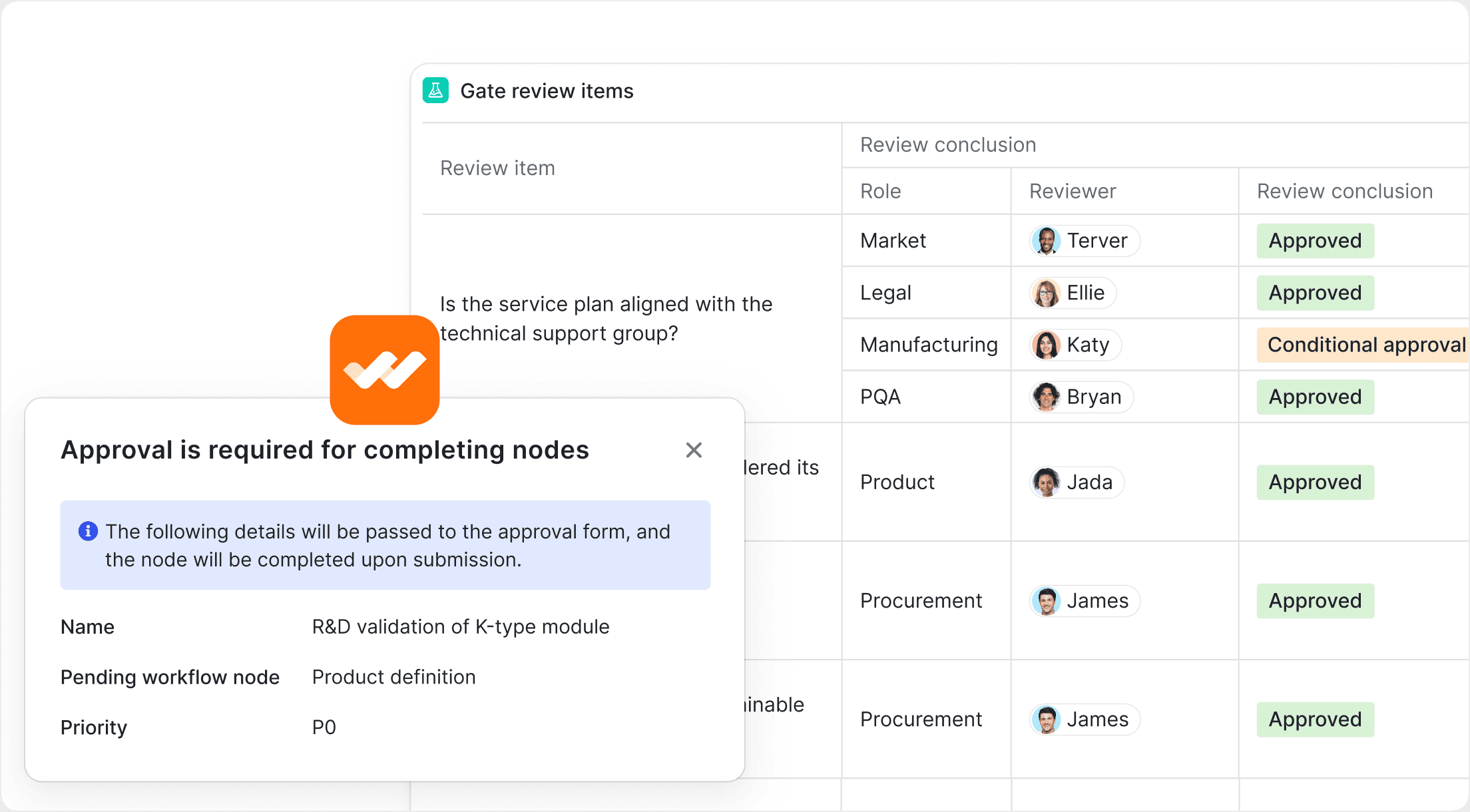Click the green flask icon beside Gate review items
Image resolution: width=1470 pixels, height=812 pixels.
tap(435, 91)
